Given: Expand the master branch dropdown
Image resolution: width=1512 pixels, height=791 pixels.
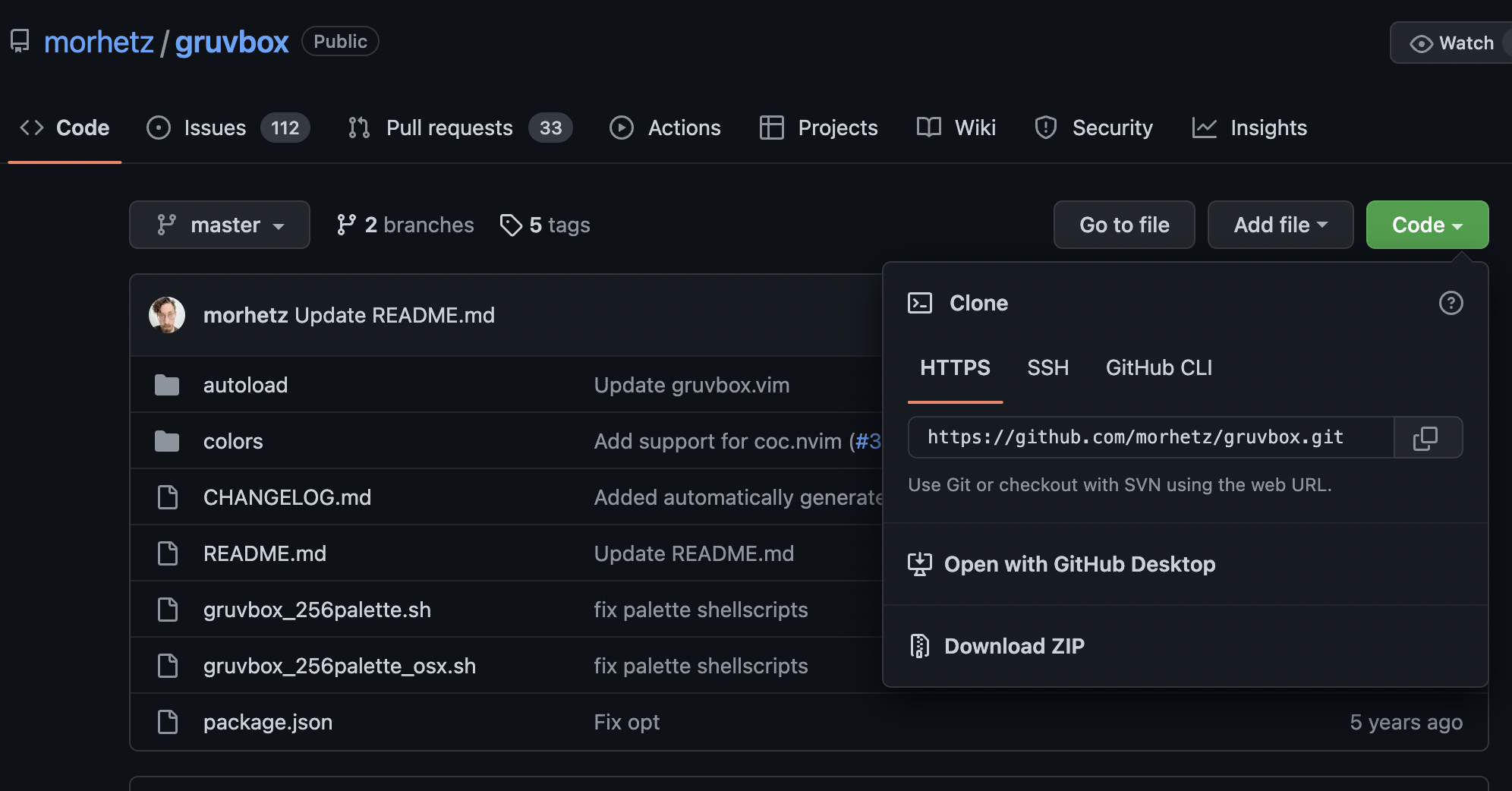Looking at the screenshot, I should point(219,225).
